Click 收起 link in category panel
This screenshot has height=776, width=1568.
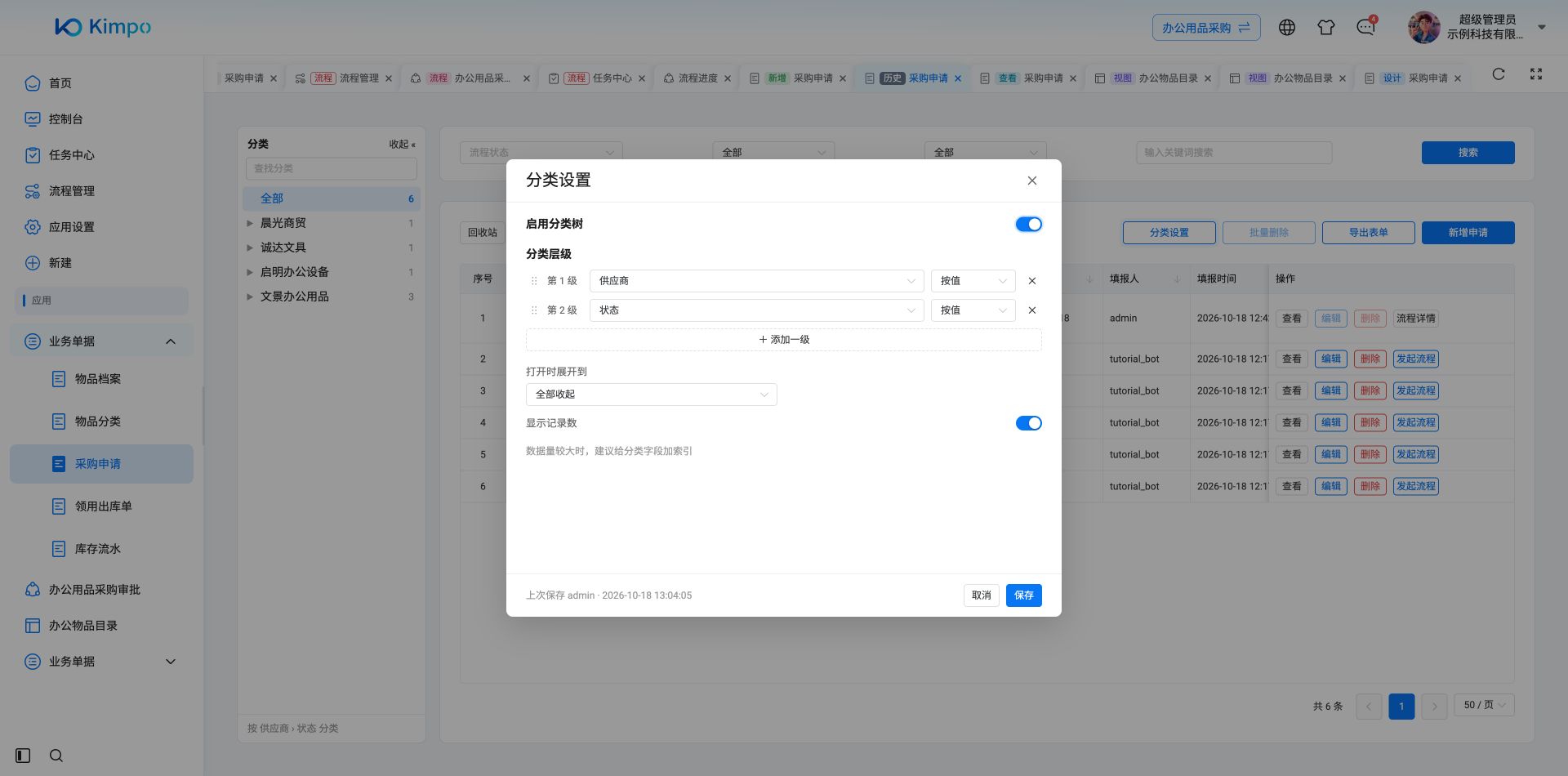(x=402, y=145)
